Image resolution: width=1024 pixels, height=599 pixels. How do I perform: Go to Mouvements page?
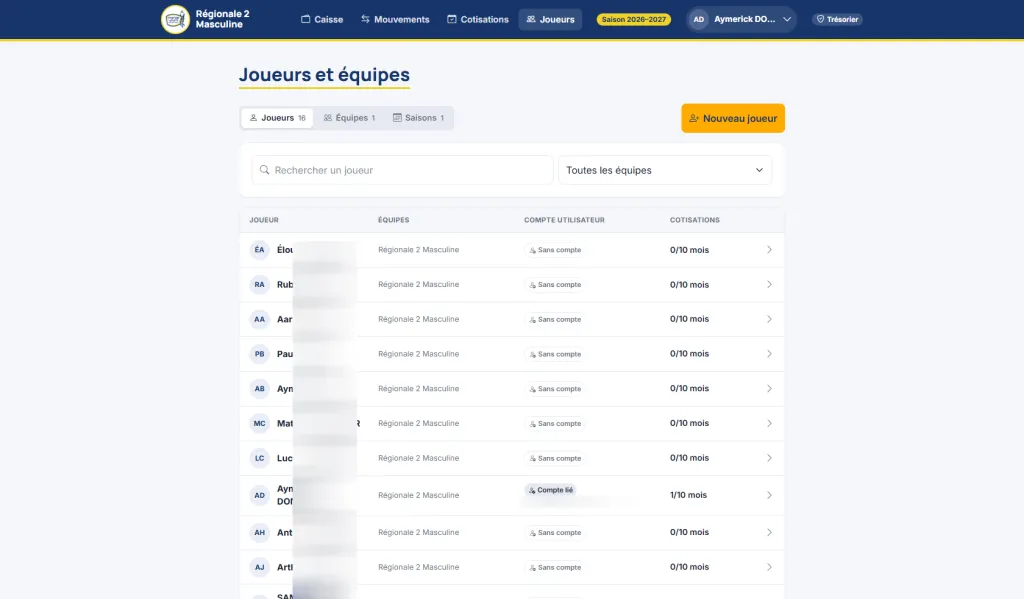395,20
